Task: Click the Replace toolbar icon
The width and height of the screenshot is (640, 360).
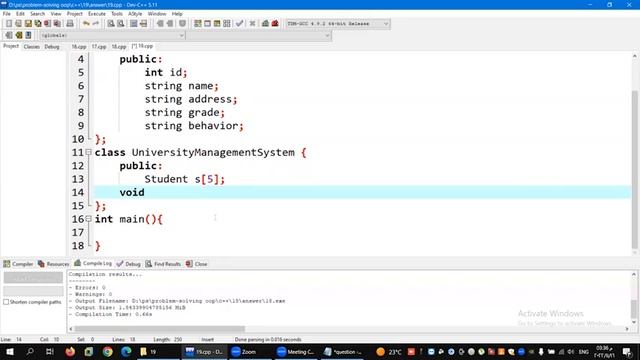Action: (120, 24)
